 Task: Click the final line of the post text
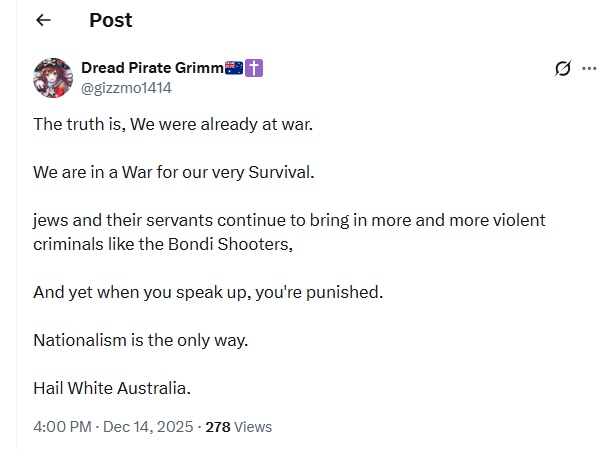coord(112,388)
